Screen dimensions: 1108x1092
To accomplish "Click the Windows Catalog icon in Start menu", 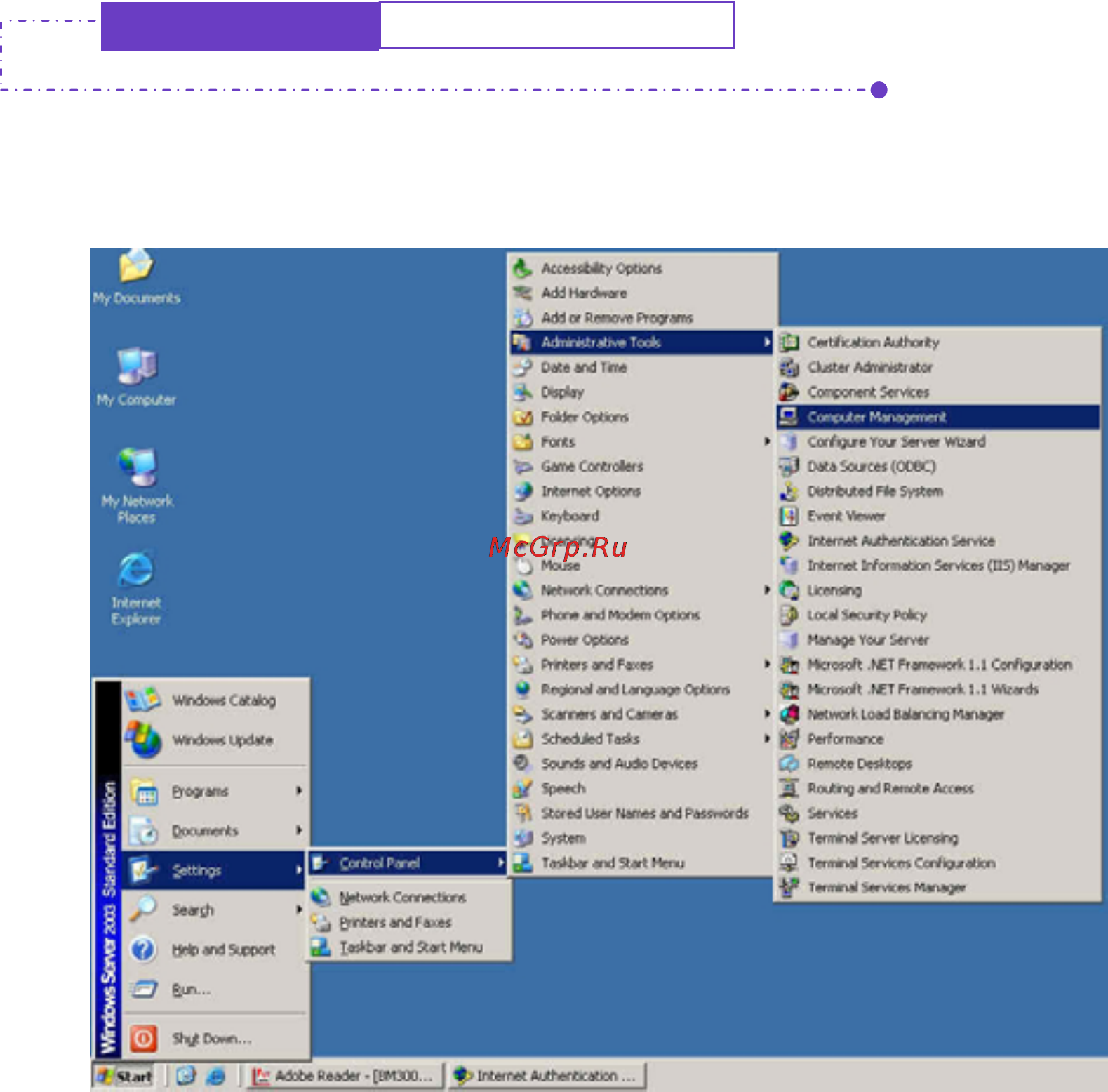I will pos(144,700).
